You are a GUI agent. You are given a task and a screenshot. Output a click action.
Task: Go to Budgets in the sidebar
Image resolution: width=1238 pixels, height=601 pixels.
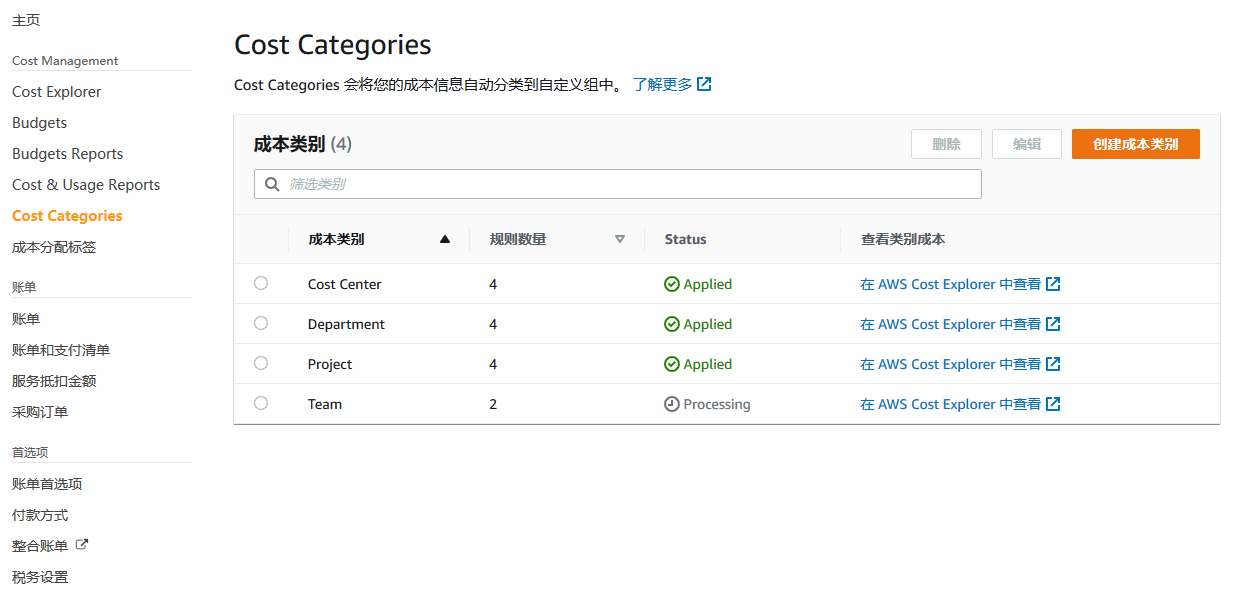(40, 122)
